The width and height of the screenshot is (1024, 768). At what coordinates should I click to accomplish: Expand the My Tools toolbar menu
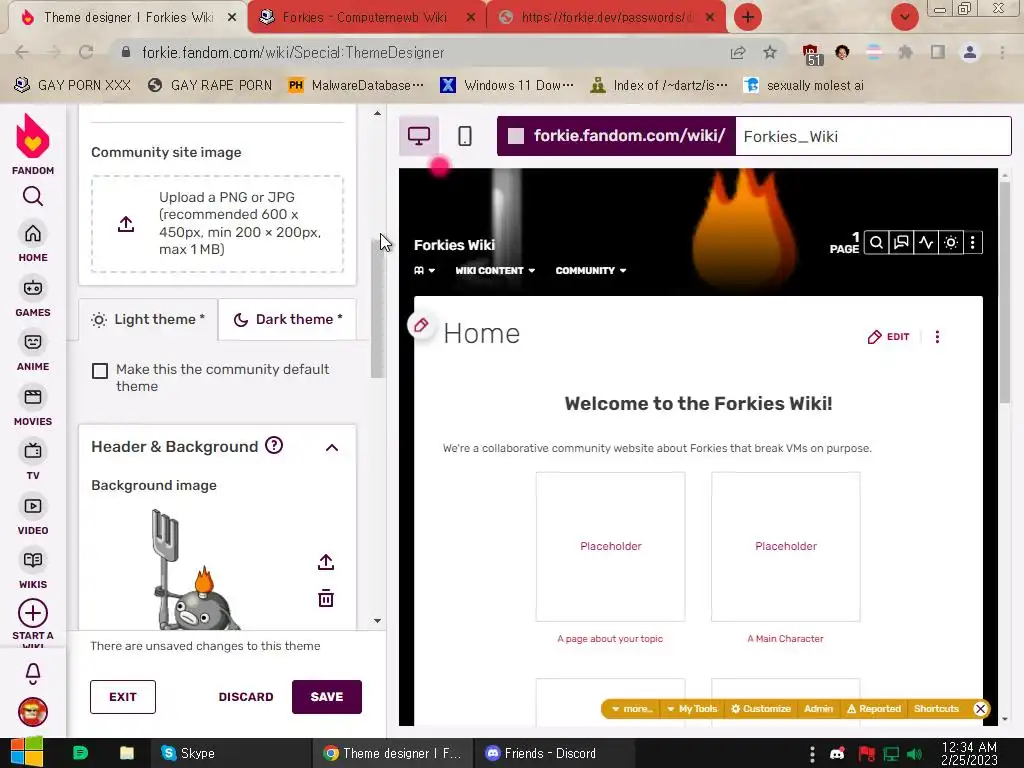(x=692, y=709)
